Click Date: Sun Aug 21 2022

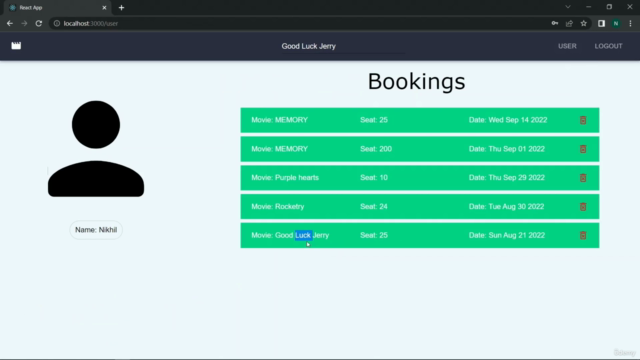[507, 235]
